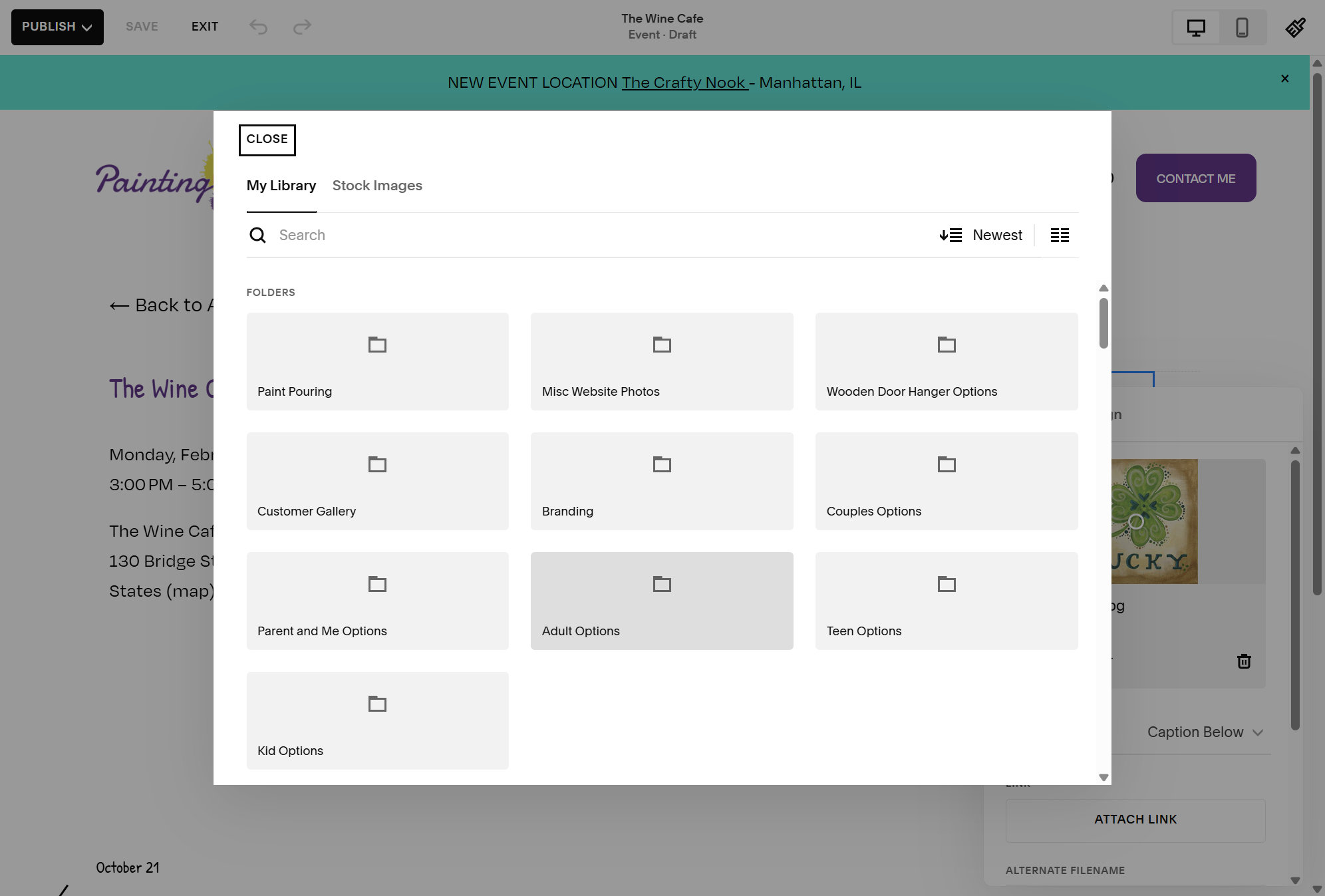1325x896 pixels.
Task: Click the redo arrow icon
Action: [x=303, y=27]
